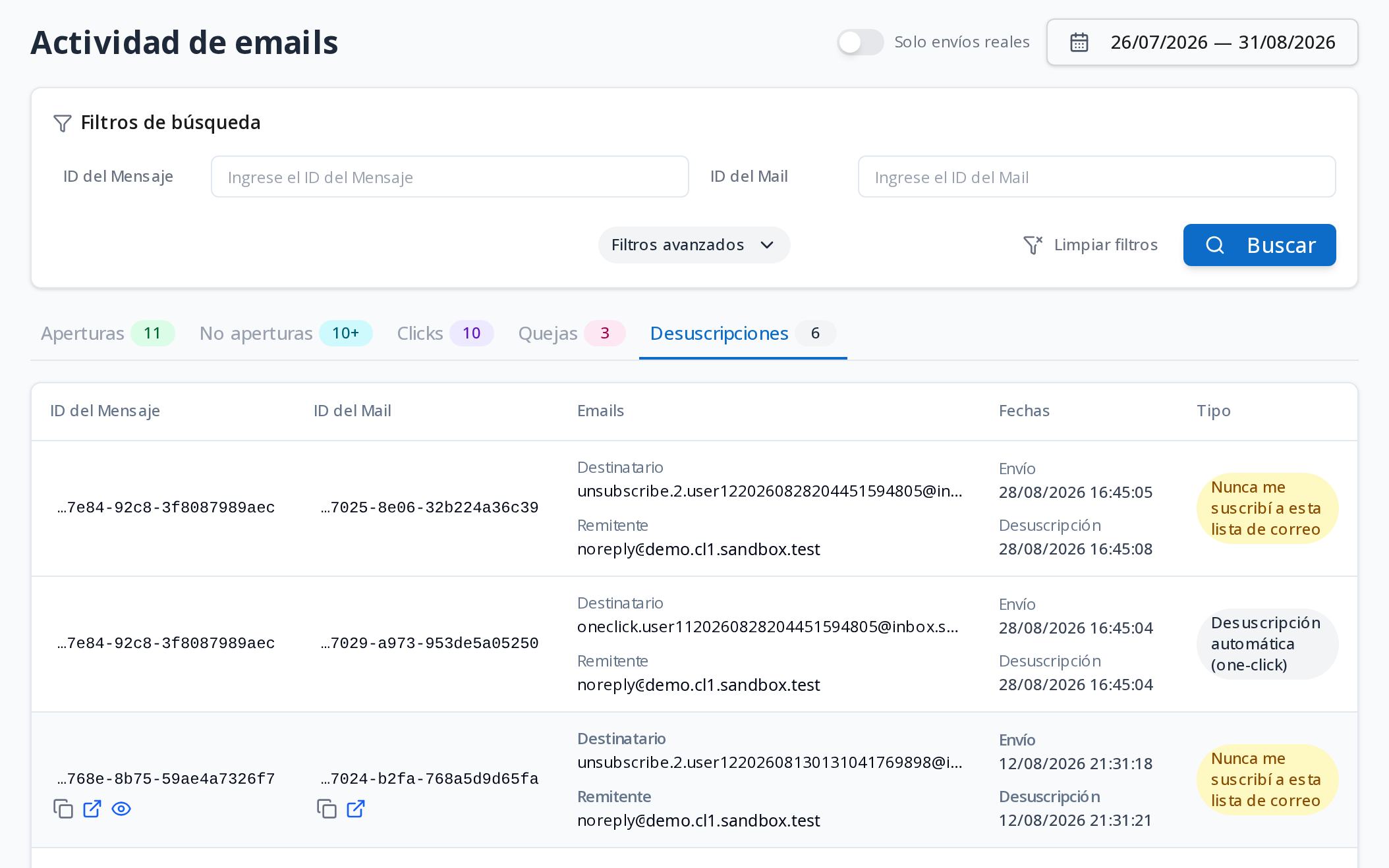
Task: Focus the Ingrese el ID del Mensaje field
Action: coord(449,176)
